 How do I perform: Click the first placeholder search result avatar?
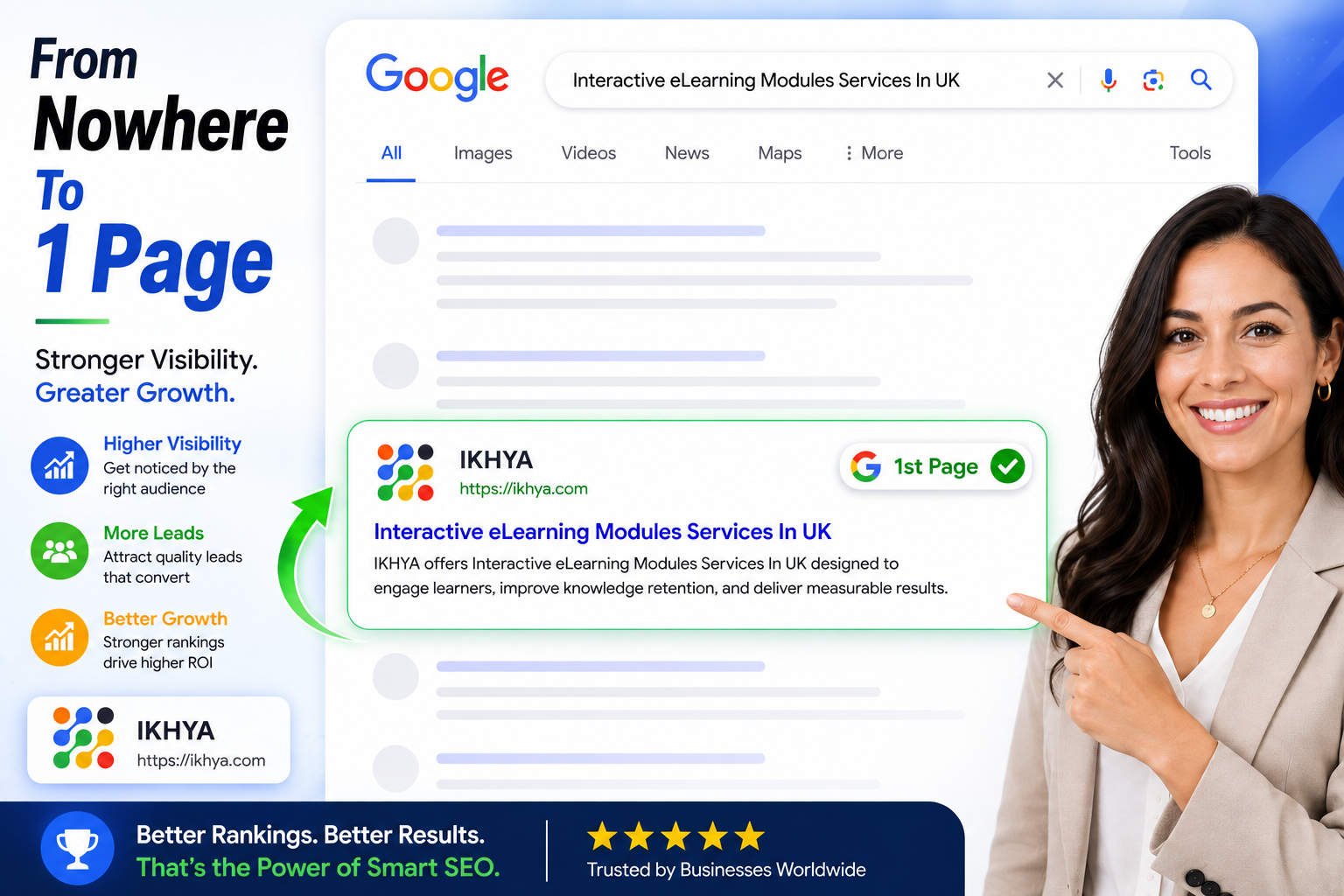click(x=396, y=241)
